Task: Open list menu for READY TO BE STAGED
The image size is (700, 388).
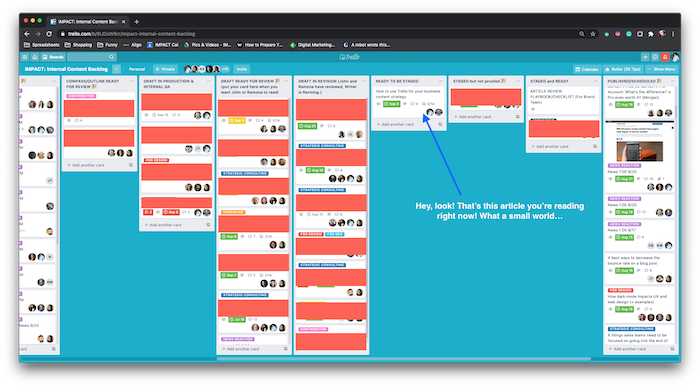Action: [x=441, y=81]
